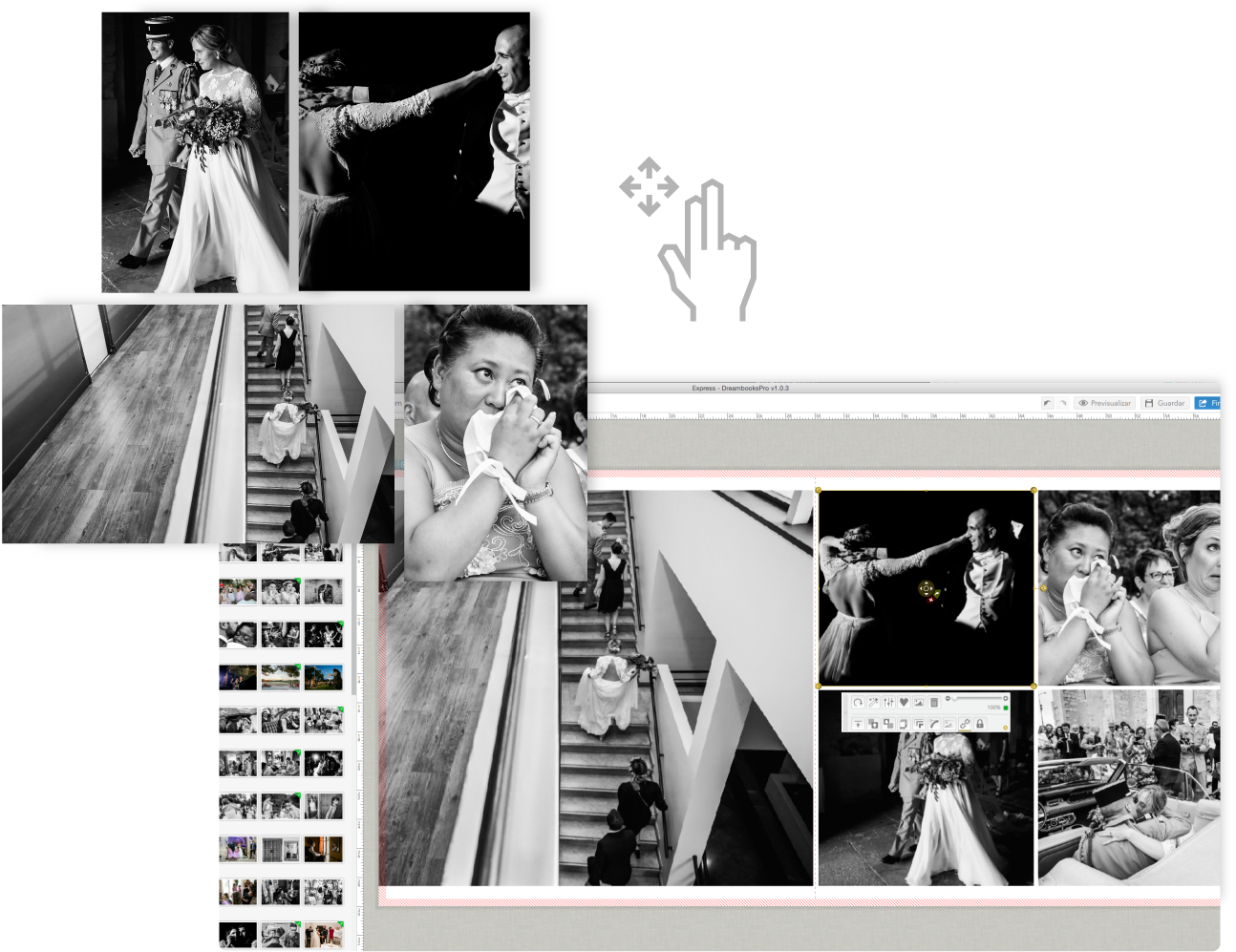
Task: Click the Previsualizar button
Action: 1104,403
